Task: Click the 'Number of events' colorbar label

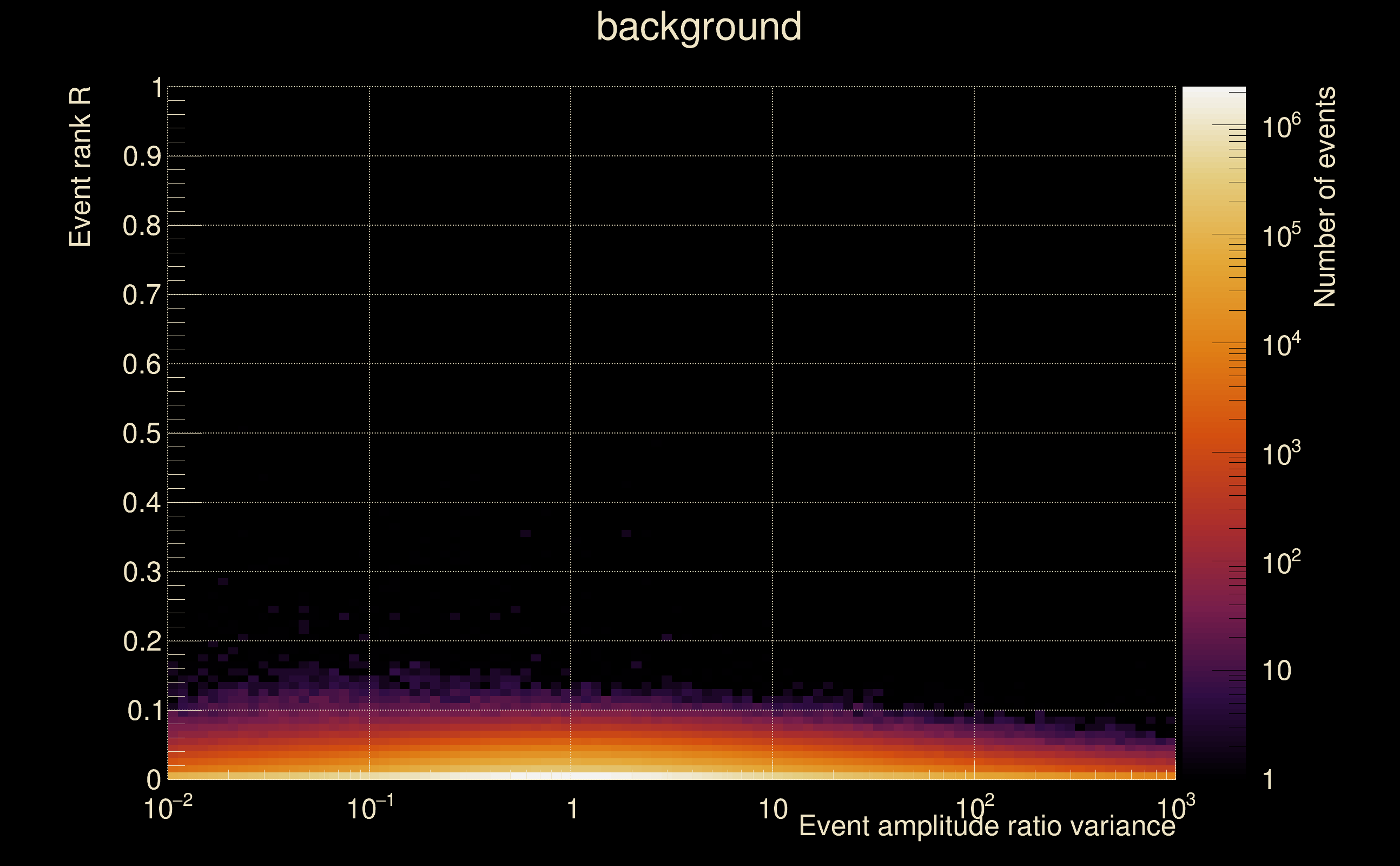Action: coord(1324,196)
